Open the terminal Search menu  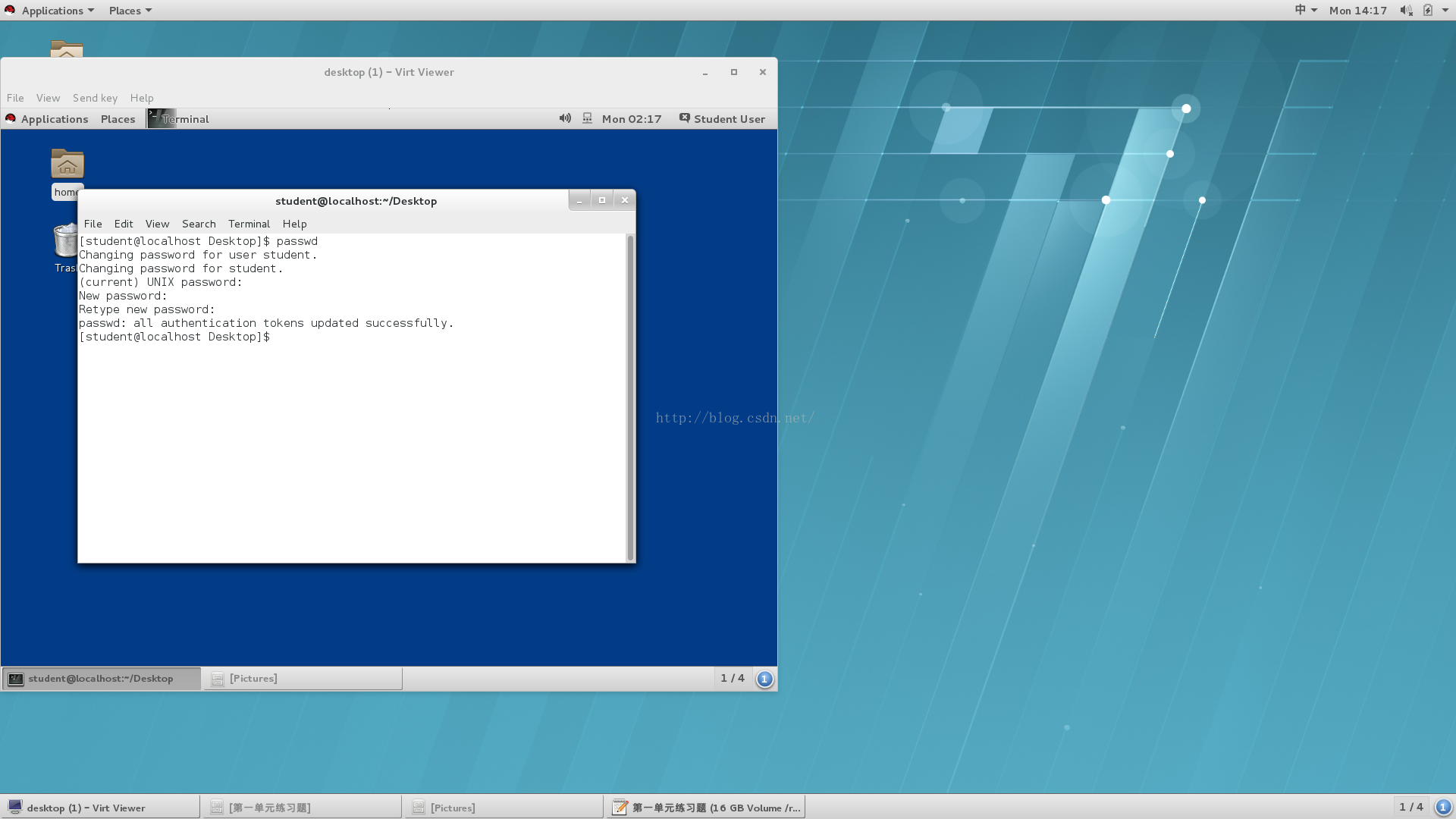(199, 224)
